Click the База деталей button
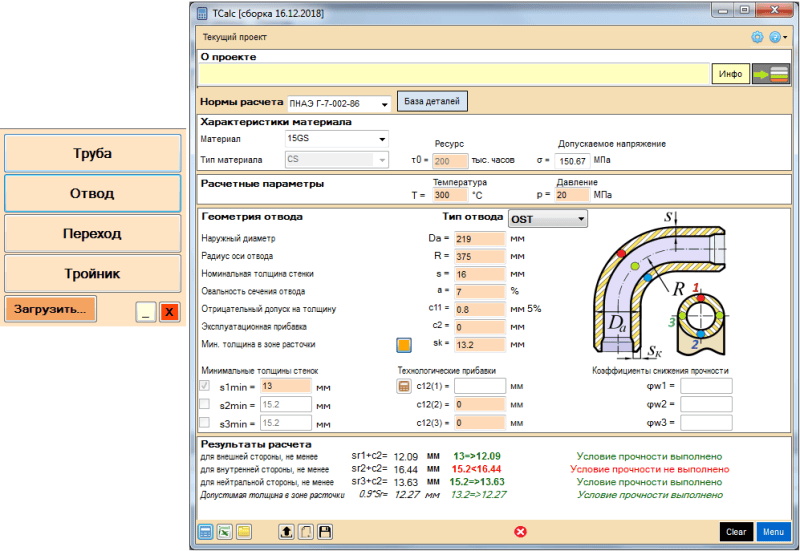This screenshot has width=800, height=551. (x=432, y=102)
